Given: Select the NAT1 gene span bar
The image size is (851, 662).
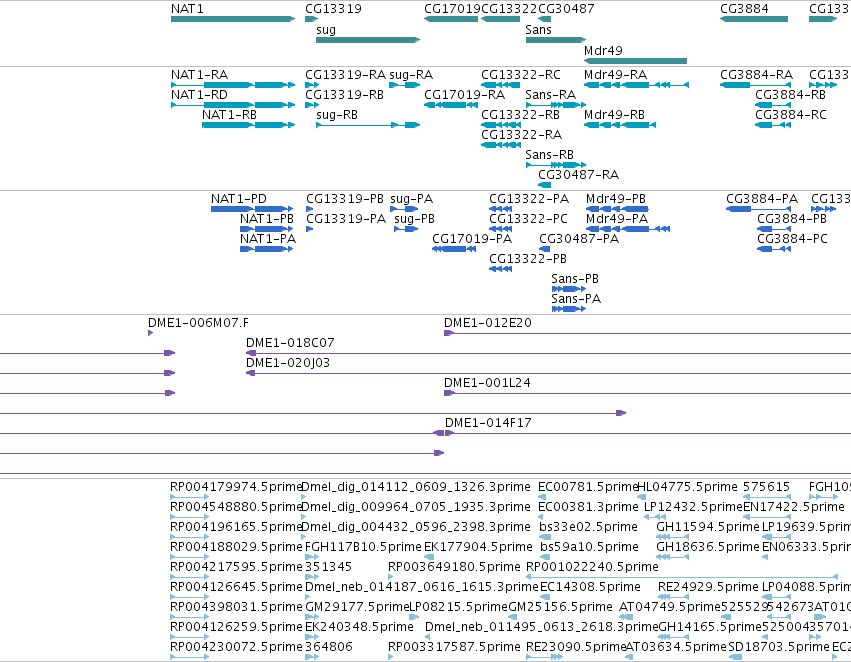Looking at the screenshot, I should point(233,19).
